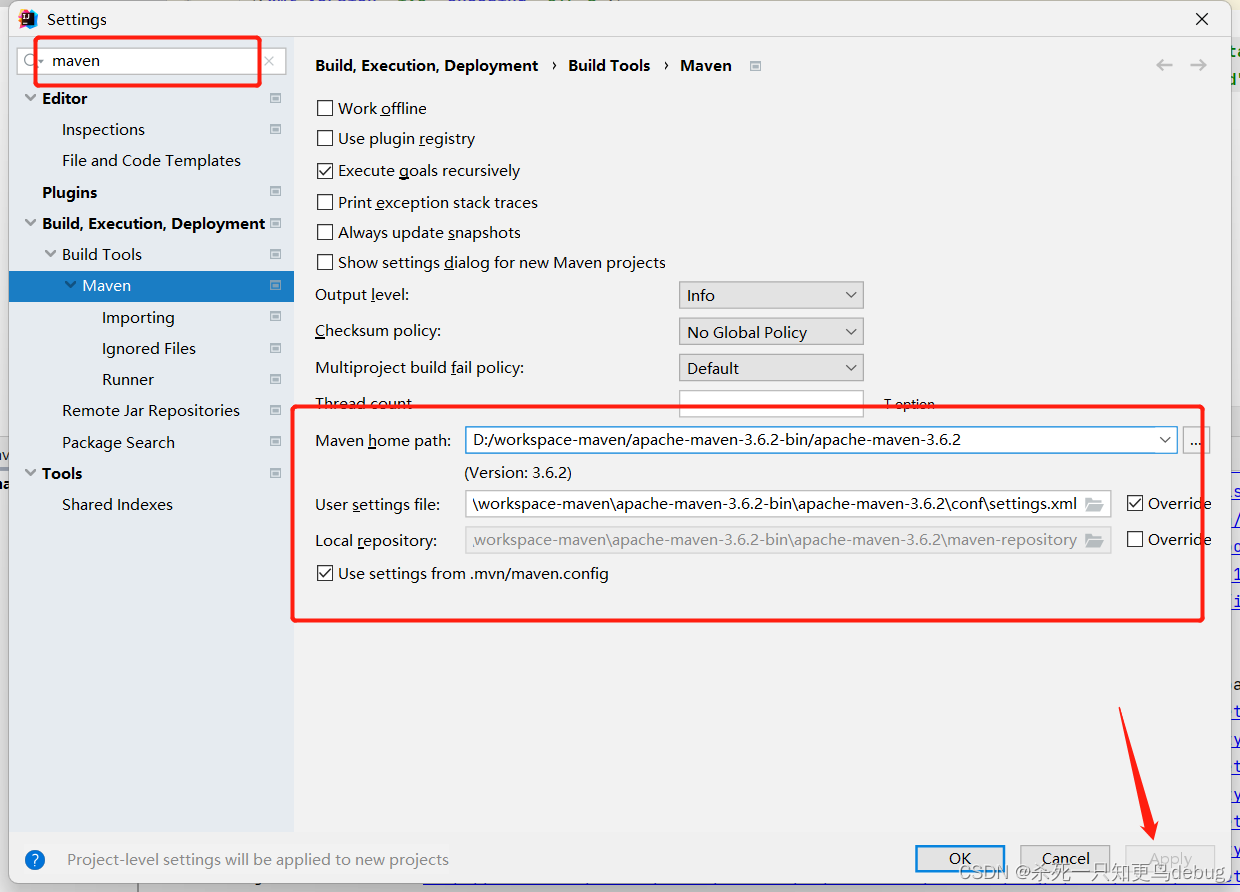The width and height of the screenshot is (1240, 892).
Task: Open search history via the magnifier icon
Action: coord(31,61)
